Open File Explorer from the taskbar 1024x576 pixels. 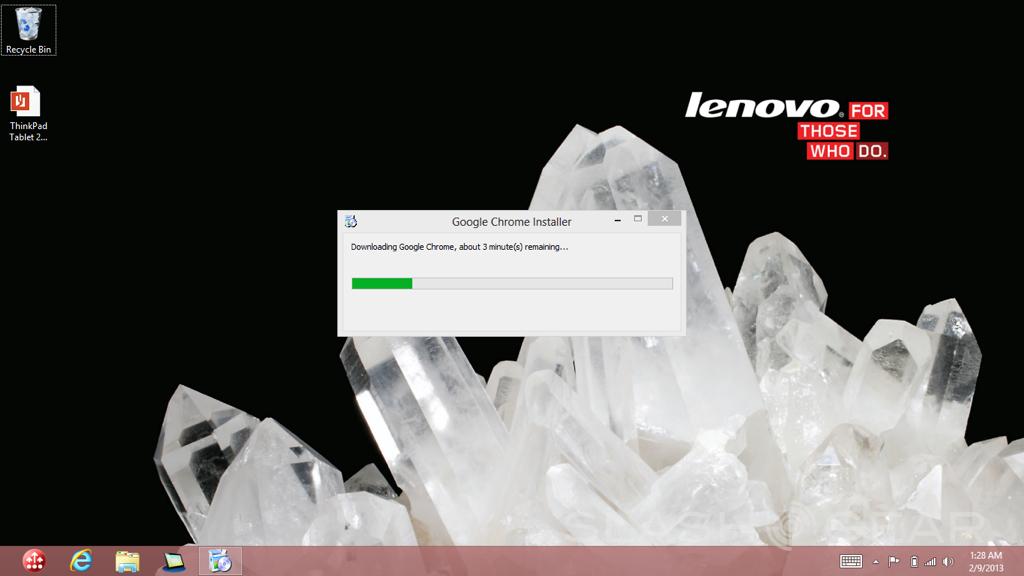click(127, 561)
